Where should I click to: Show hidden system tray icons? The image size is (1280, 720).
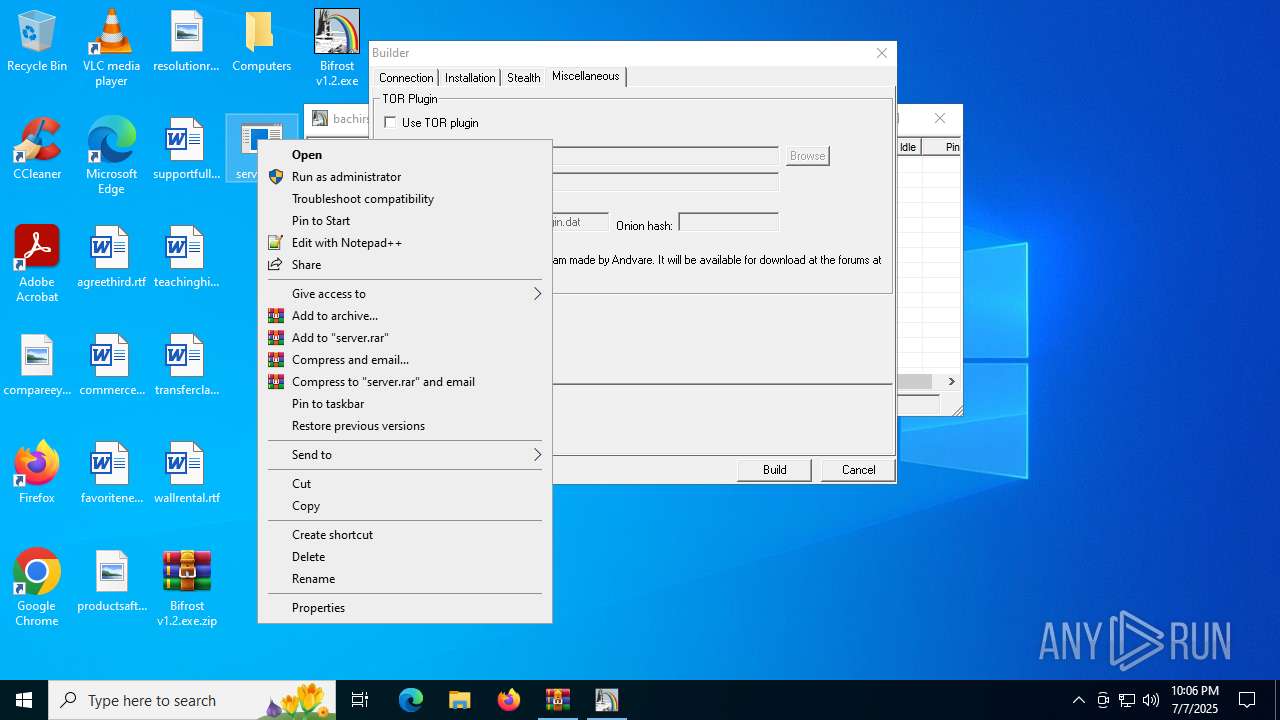click(x=1078, y=700)
